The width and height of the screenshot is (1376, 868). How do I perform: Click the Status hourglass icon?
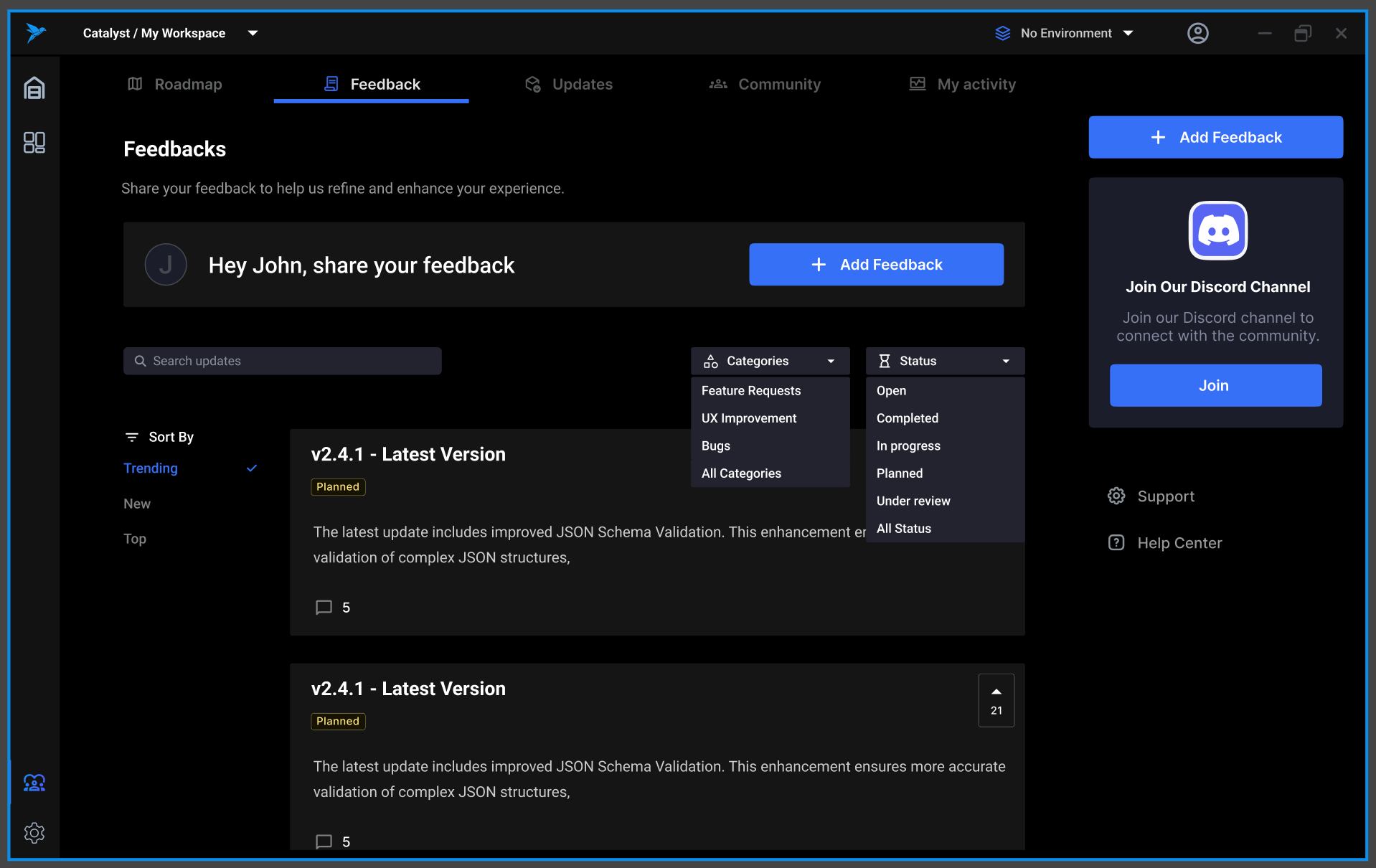pyautogui.click(x=884, y=361)
